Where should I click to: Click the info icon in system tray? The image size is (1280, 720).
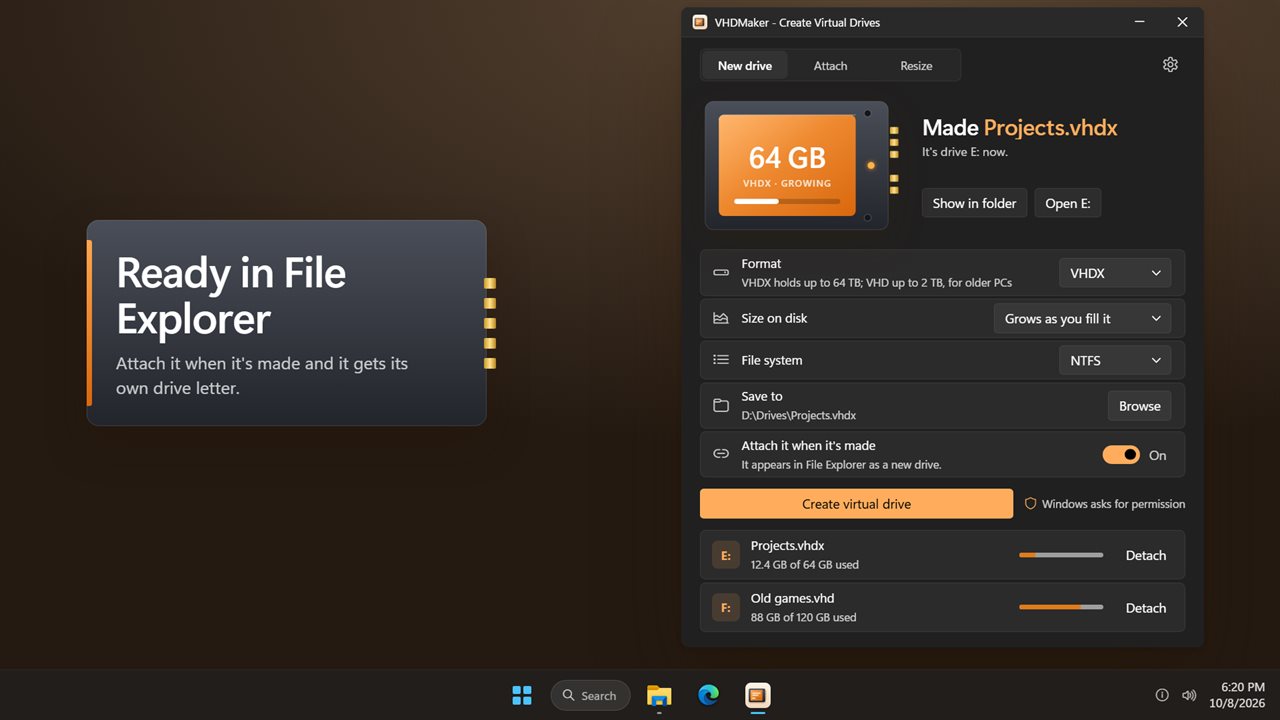tap(1162, 695)
